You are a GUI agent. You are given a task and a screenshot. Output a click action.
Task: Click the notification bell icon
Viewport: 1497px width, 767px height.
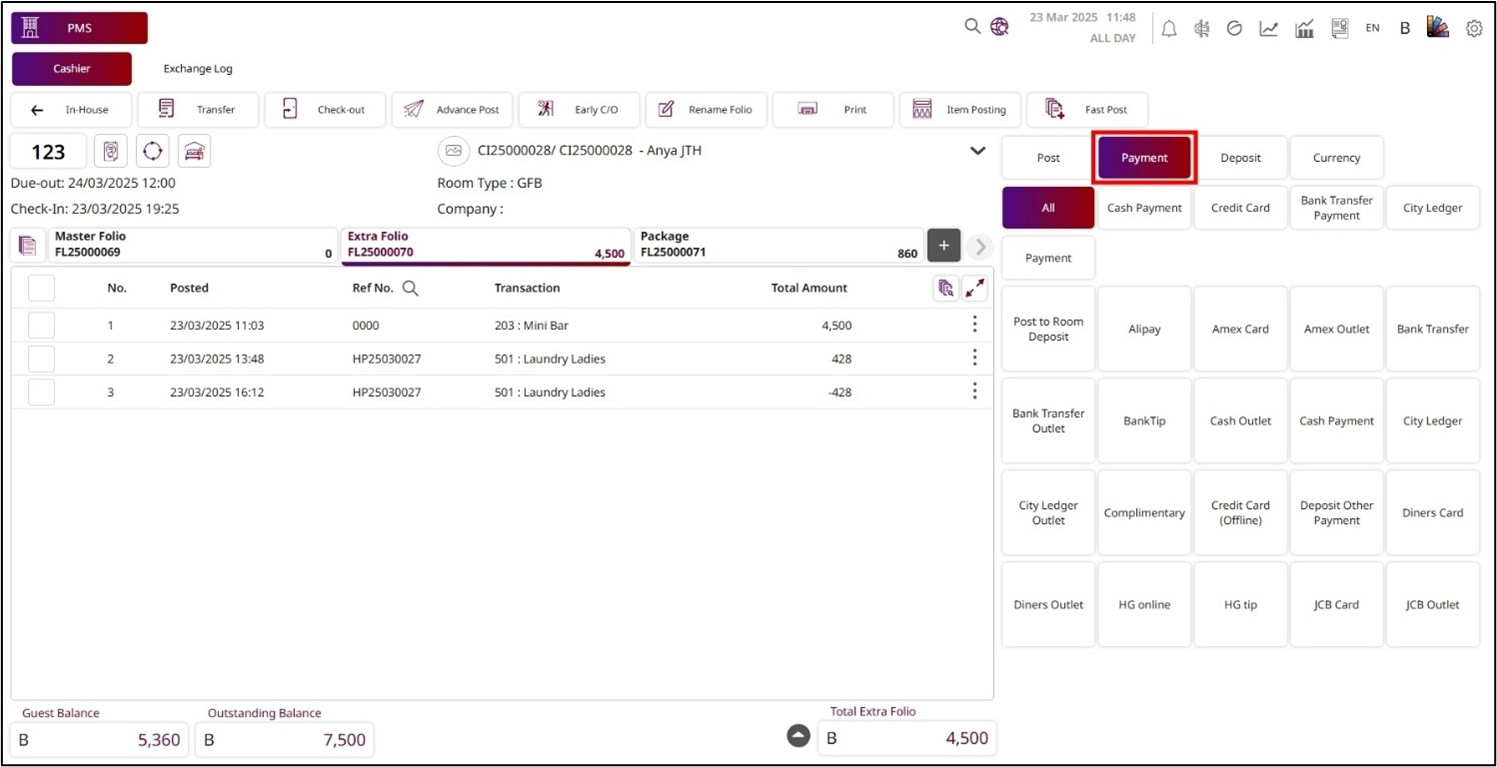click(x=1169, y=29)
